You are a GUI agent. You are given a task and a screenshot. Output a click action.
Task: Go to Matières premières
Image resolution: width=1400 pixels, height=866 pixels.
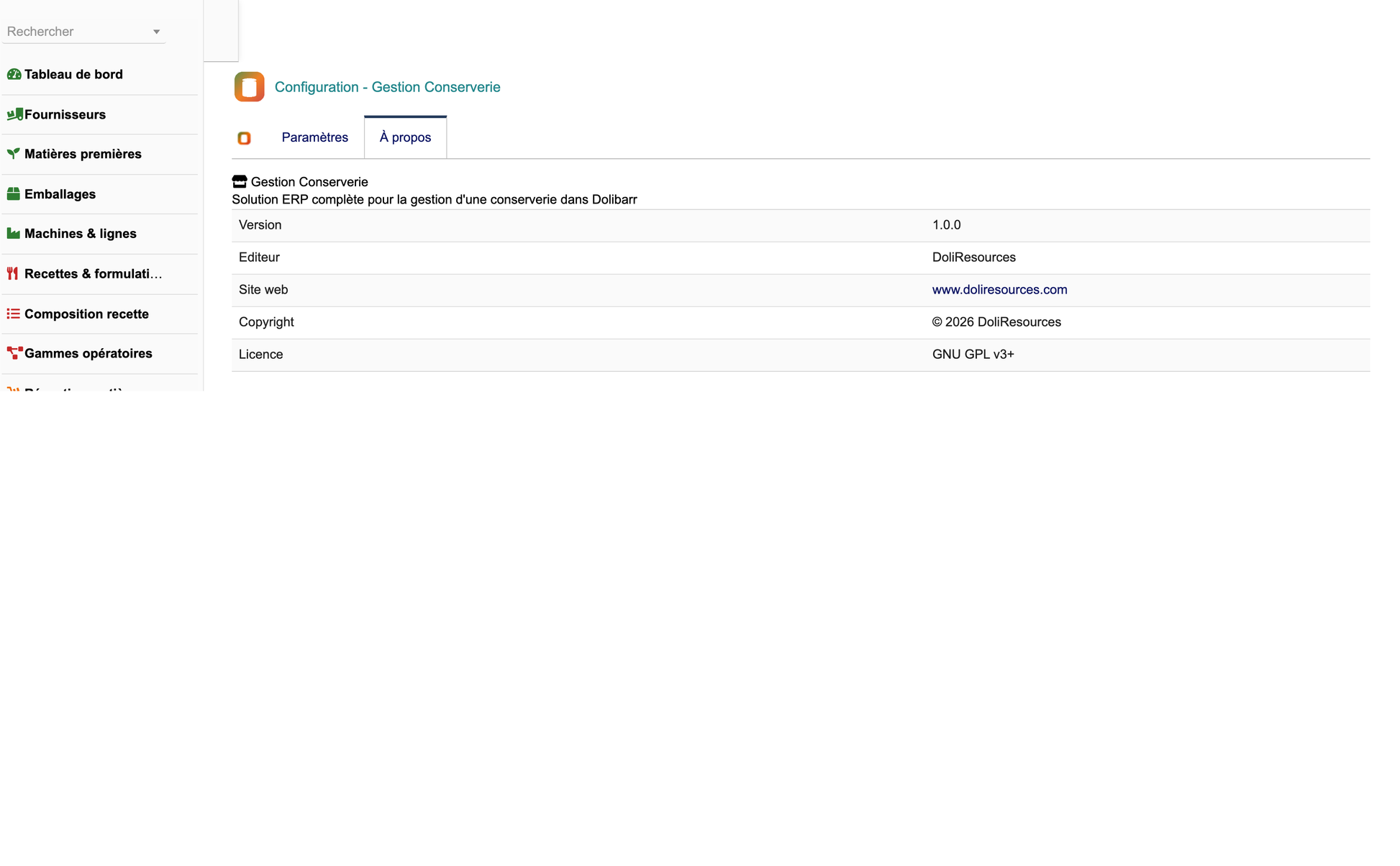click(83, 154)
